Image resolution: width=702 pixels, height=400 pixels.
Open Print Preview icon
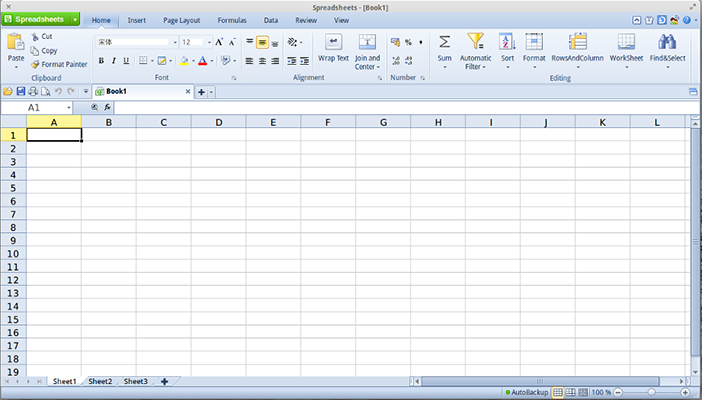pyautogui.click(x=45, y=91)
